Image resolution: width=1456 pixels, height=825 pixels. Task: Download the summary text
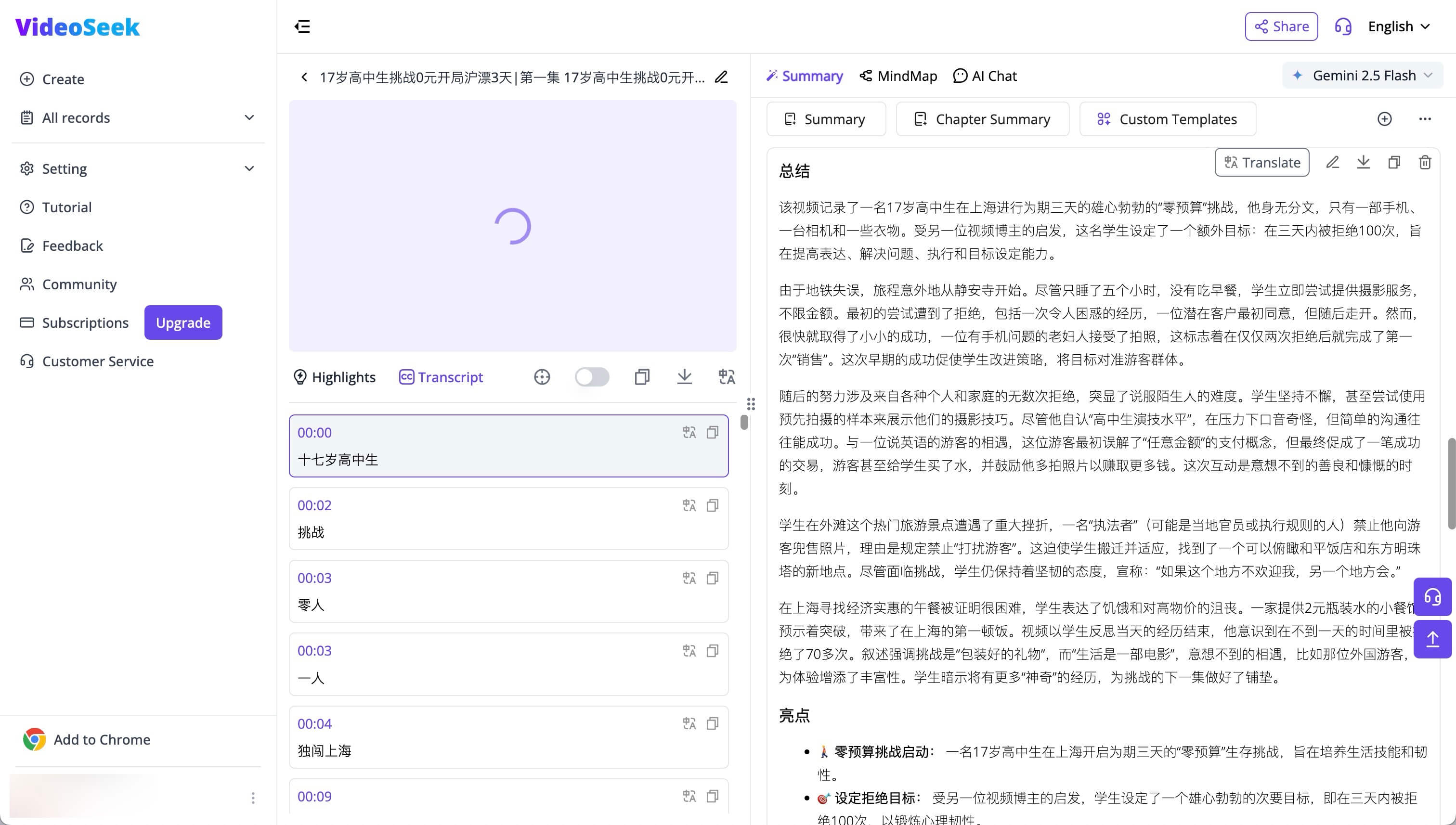click(x=1364, y=162)
